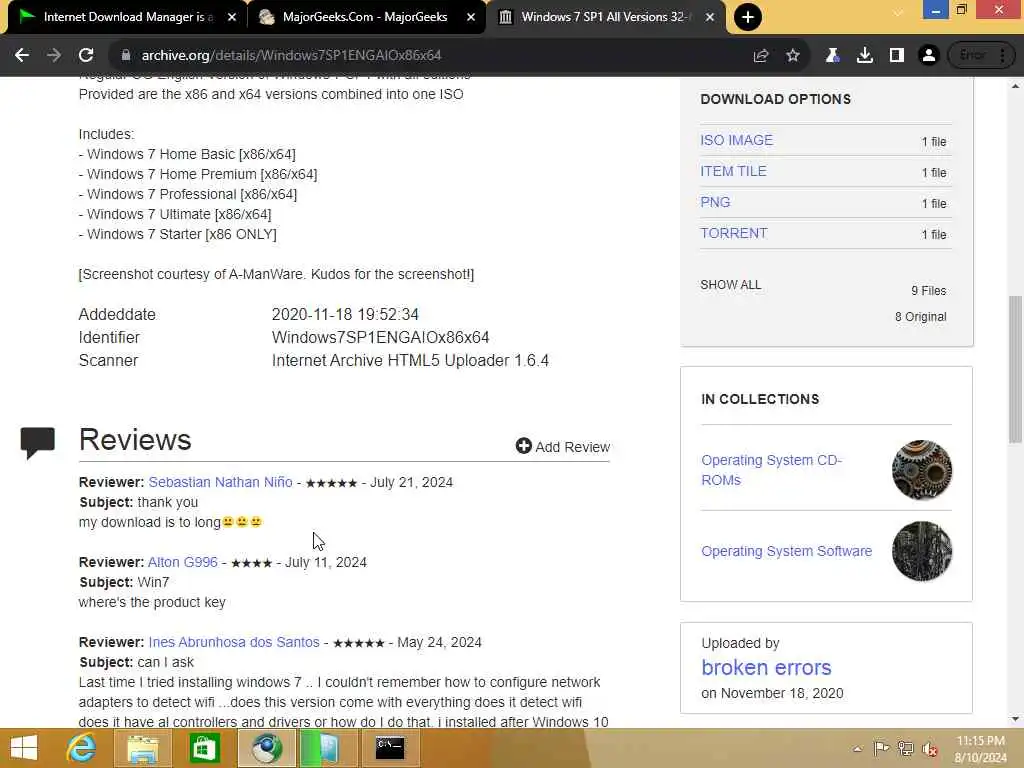Open the Chrome three-dot menu
This screenshot has width=1024, height=768.
[1002, 56]
